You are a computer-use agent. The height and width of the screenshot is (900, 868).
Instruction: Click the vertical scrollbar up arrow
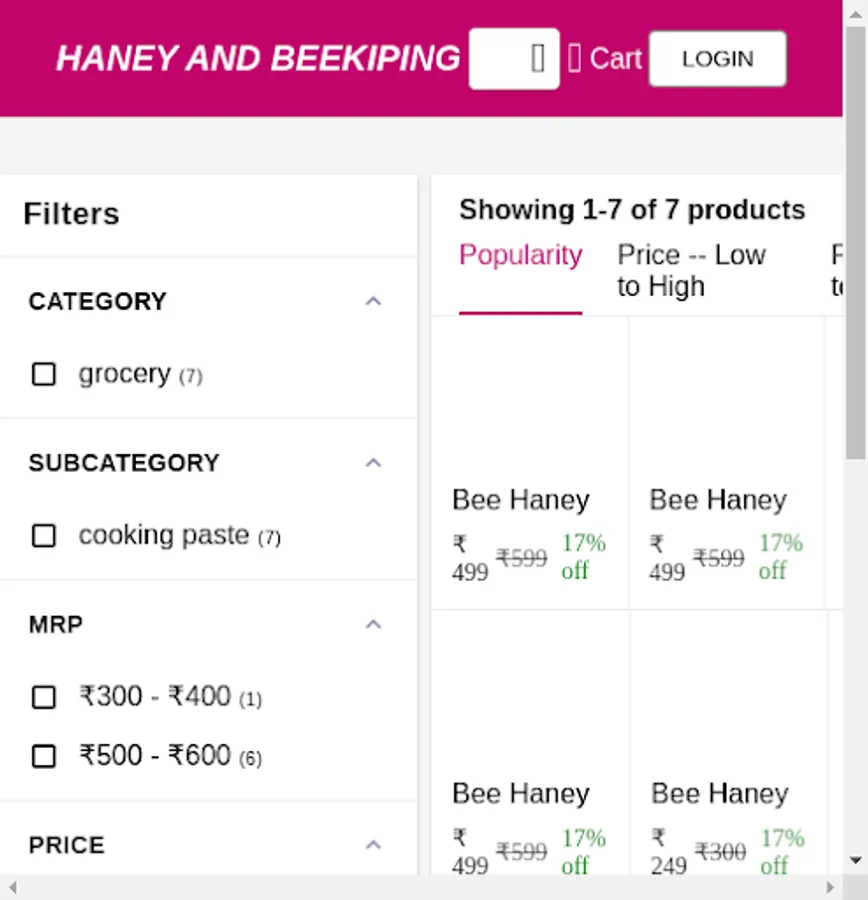856,10
